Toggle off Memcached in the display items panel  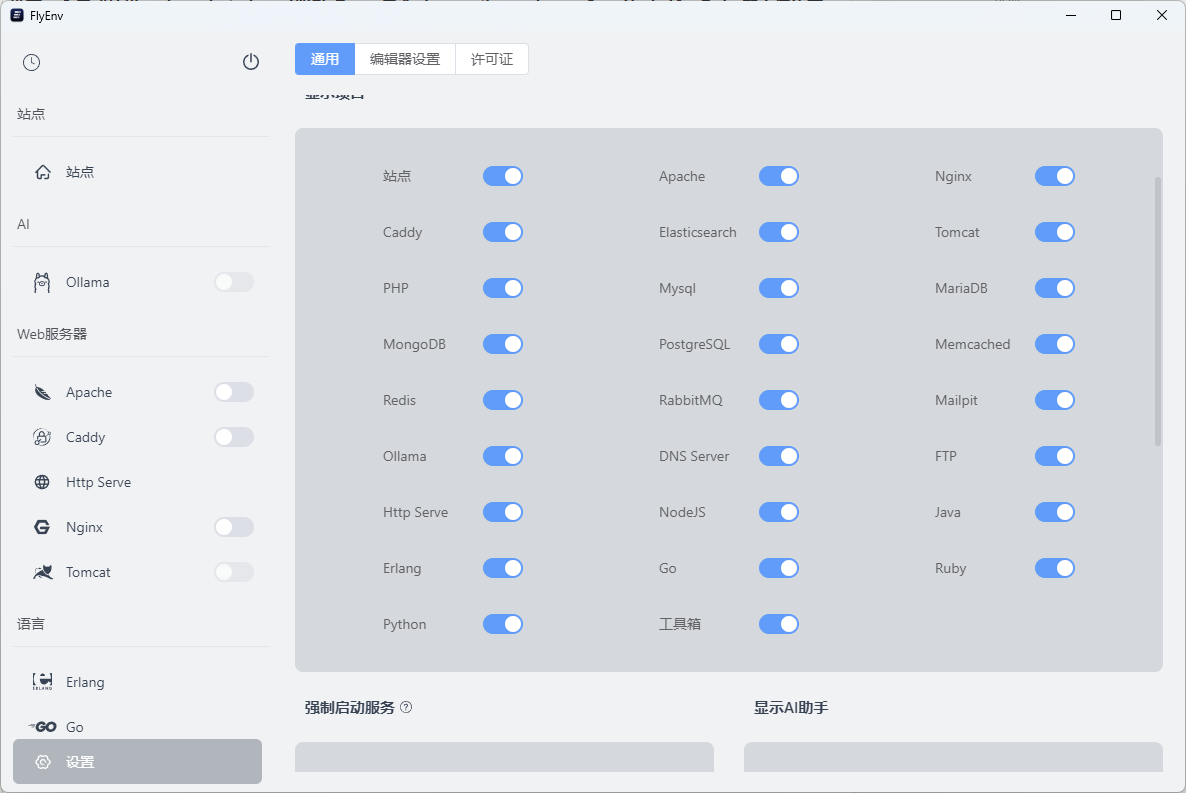click(x=1055, y=344)
